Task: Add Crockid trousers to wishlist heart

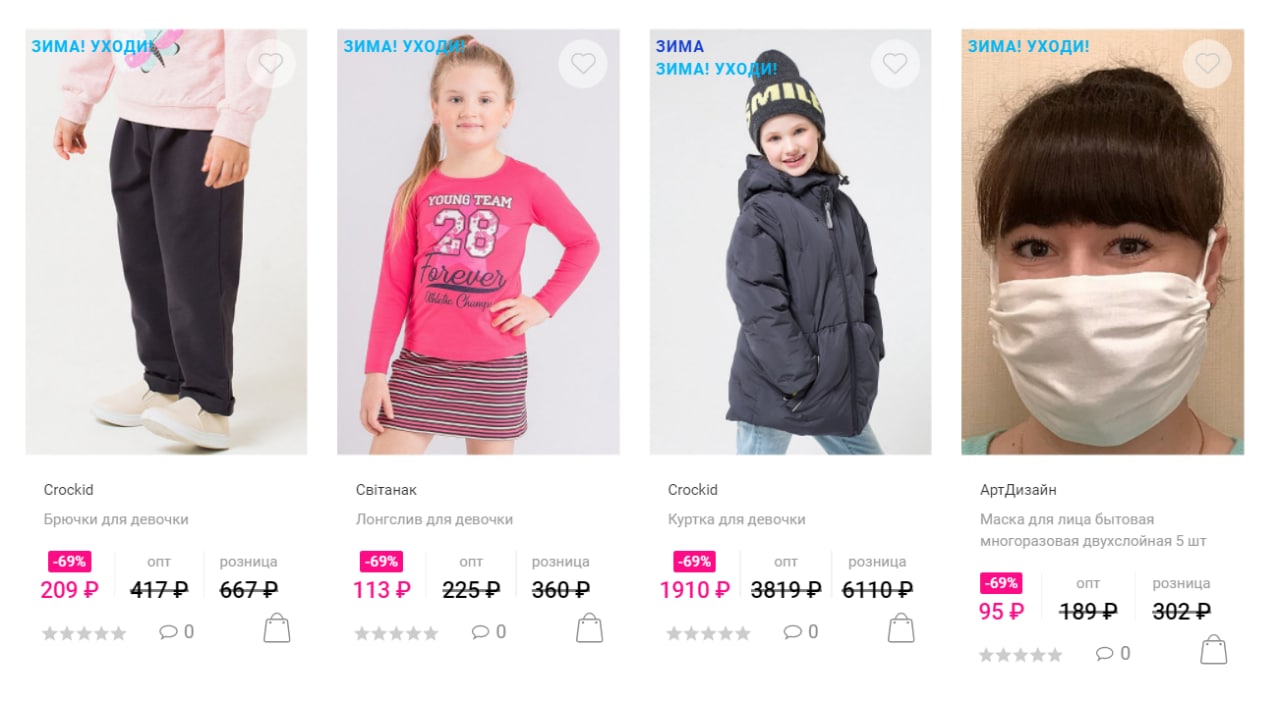Action: (271, 64)
